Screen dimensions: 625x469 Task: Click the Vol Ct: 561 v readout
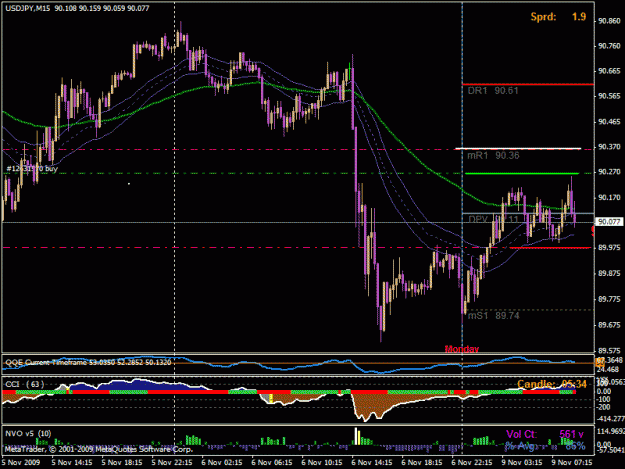[545, 434]
